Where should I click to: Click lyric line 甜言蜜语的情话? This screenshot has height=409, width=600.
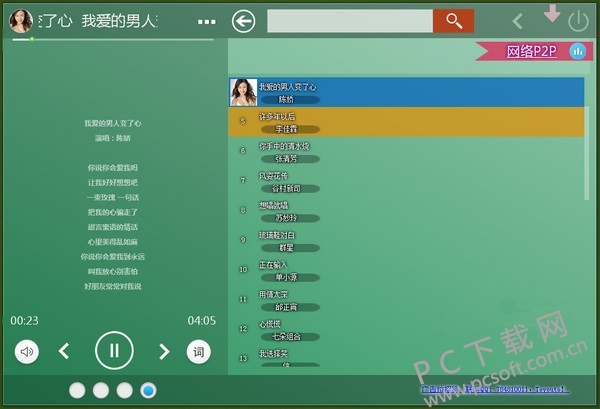tap(113, 227)
